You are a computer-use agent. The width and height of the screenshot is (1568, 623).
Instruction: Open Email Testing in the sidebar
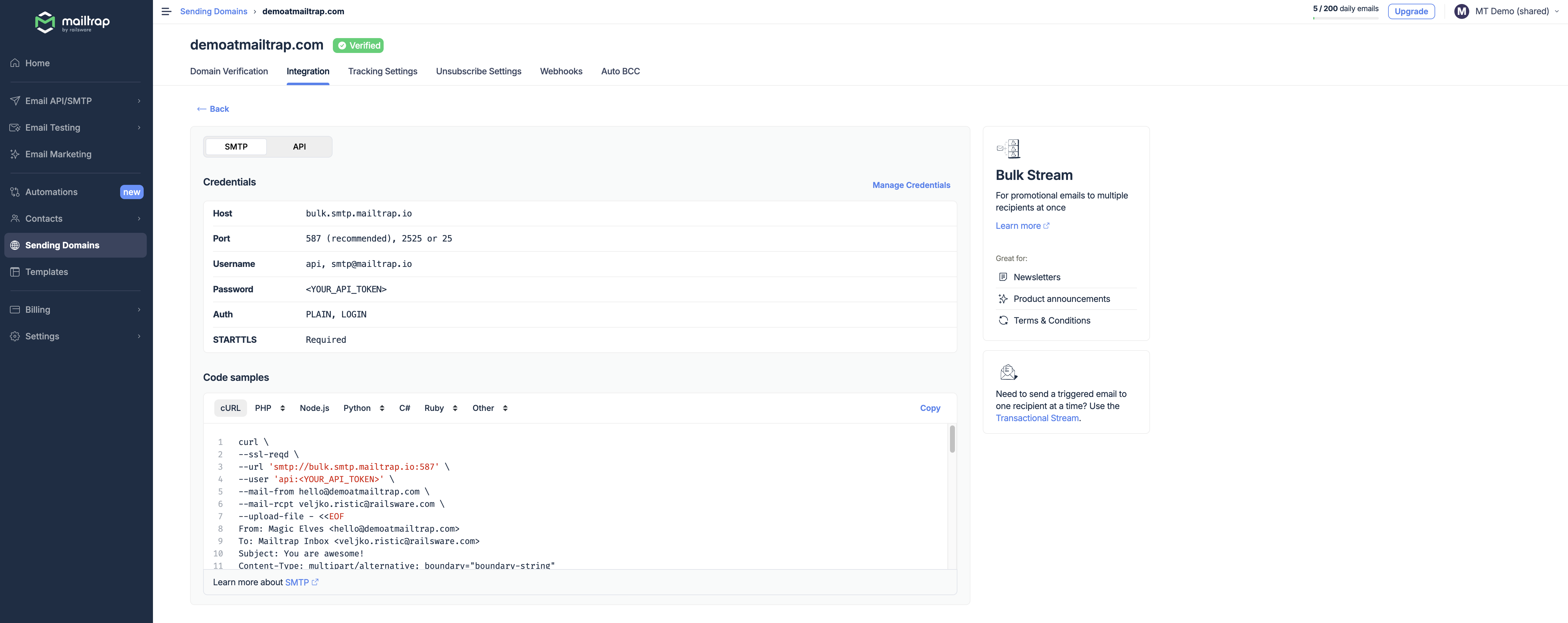tap(54, 127)
